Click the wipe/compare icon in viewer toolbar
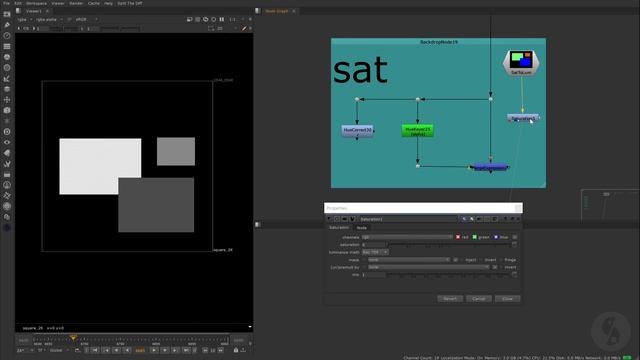640x360 pixels. [189, 19]
